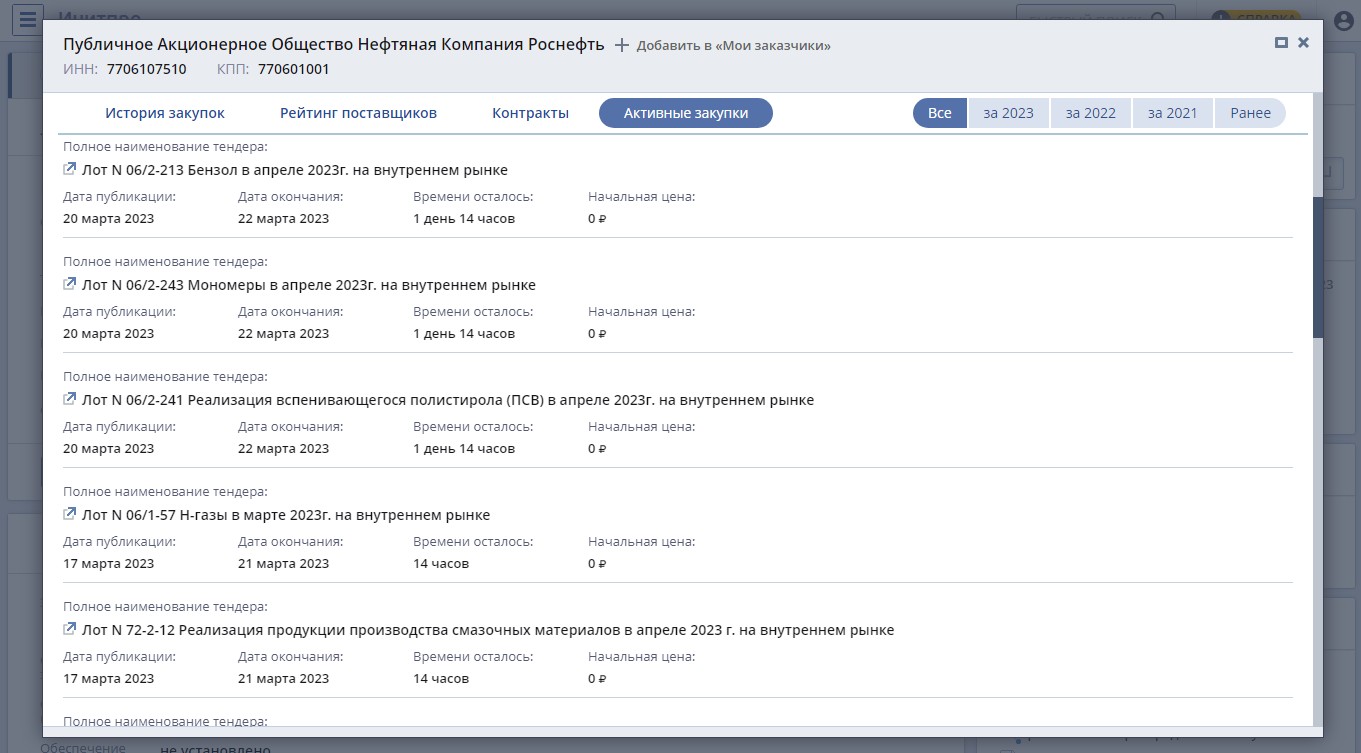Image resolution: width=1361 pixels, height=753 pixels.
Task: Open tender Лот N 72-2-12 смазочных материалов
Action: 488,630
